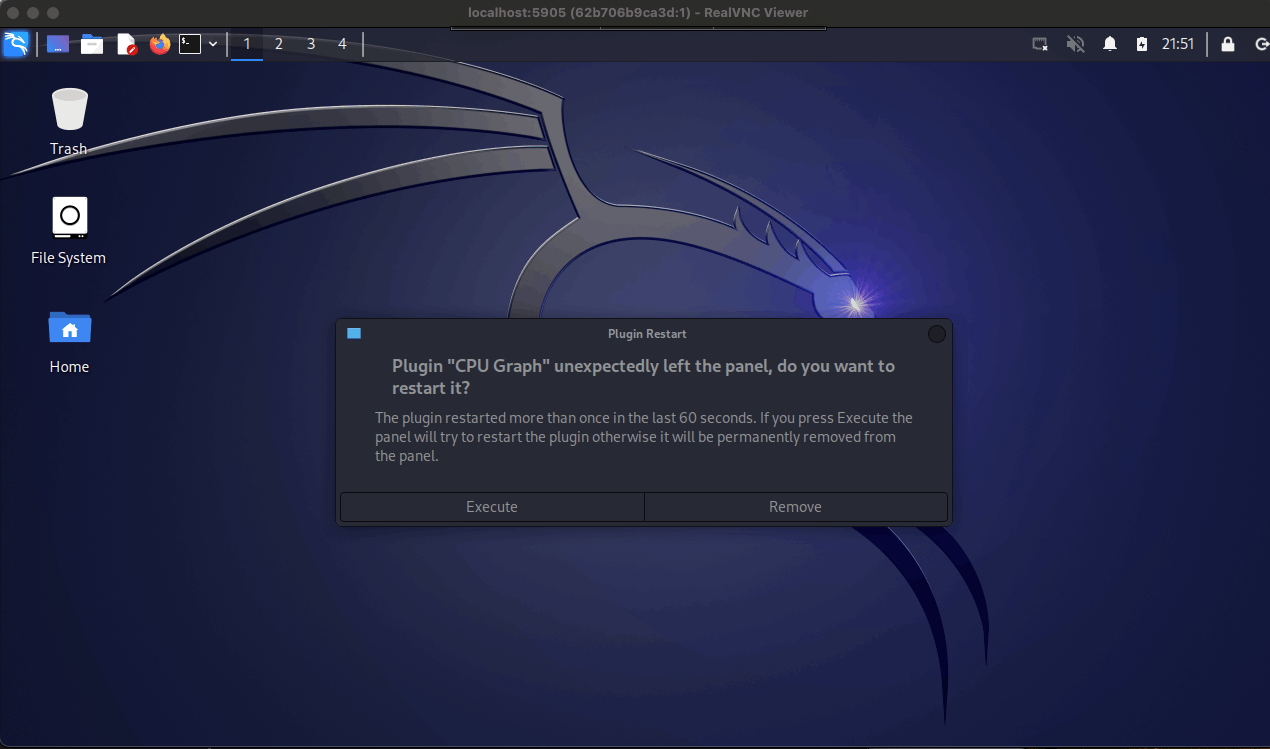Minimize the RealVNC Viewer window

(x=33, y=13)
